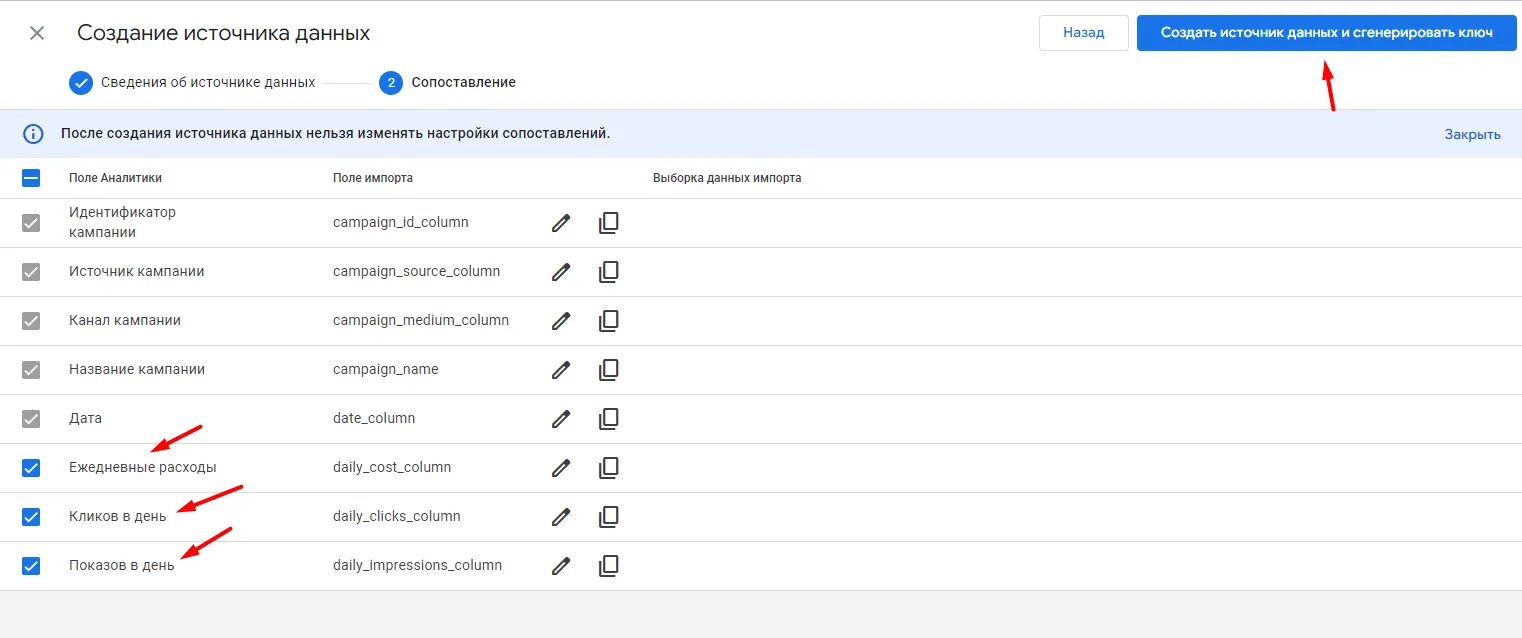Edit the campaign_name mapping
The image size is (1522, 638).
[561, 370]
